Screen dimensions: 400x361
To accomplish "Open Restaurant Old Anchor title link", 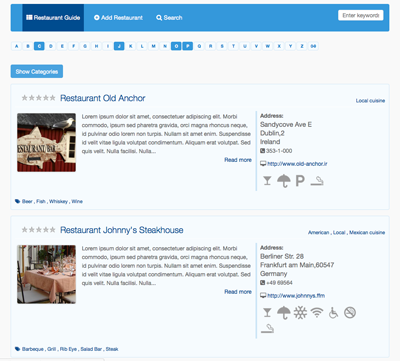I will tap(103, 98).
